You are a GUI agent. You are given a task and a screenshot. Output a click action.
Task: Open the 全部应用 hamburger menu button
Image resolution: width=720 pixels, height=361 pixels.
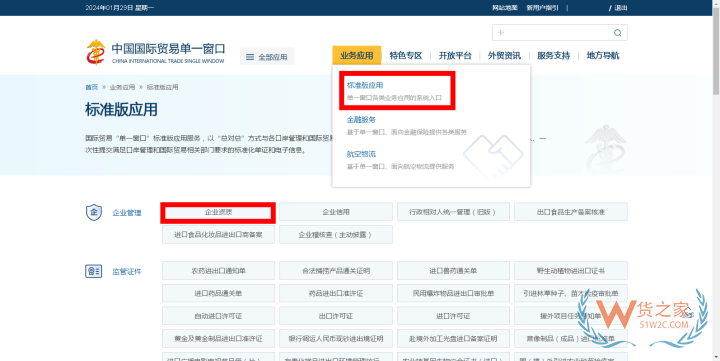point(267,56)
